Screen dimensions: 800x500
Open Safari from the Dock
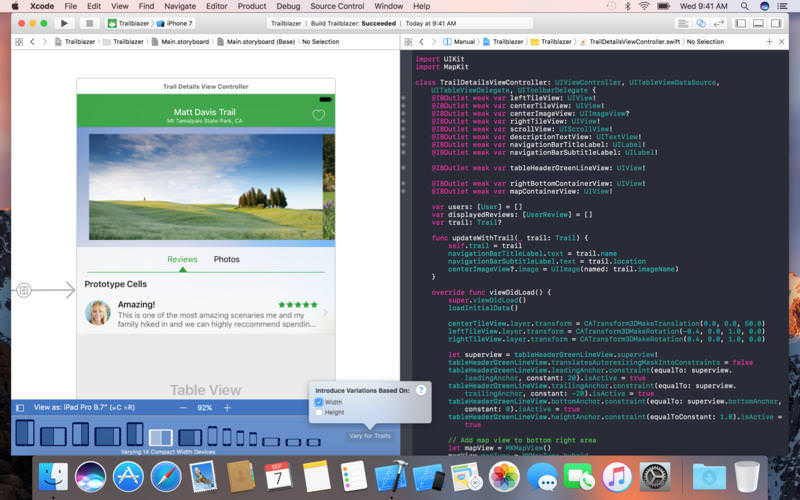166,476
